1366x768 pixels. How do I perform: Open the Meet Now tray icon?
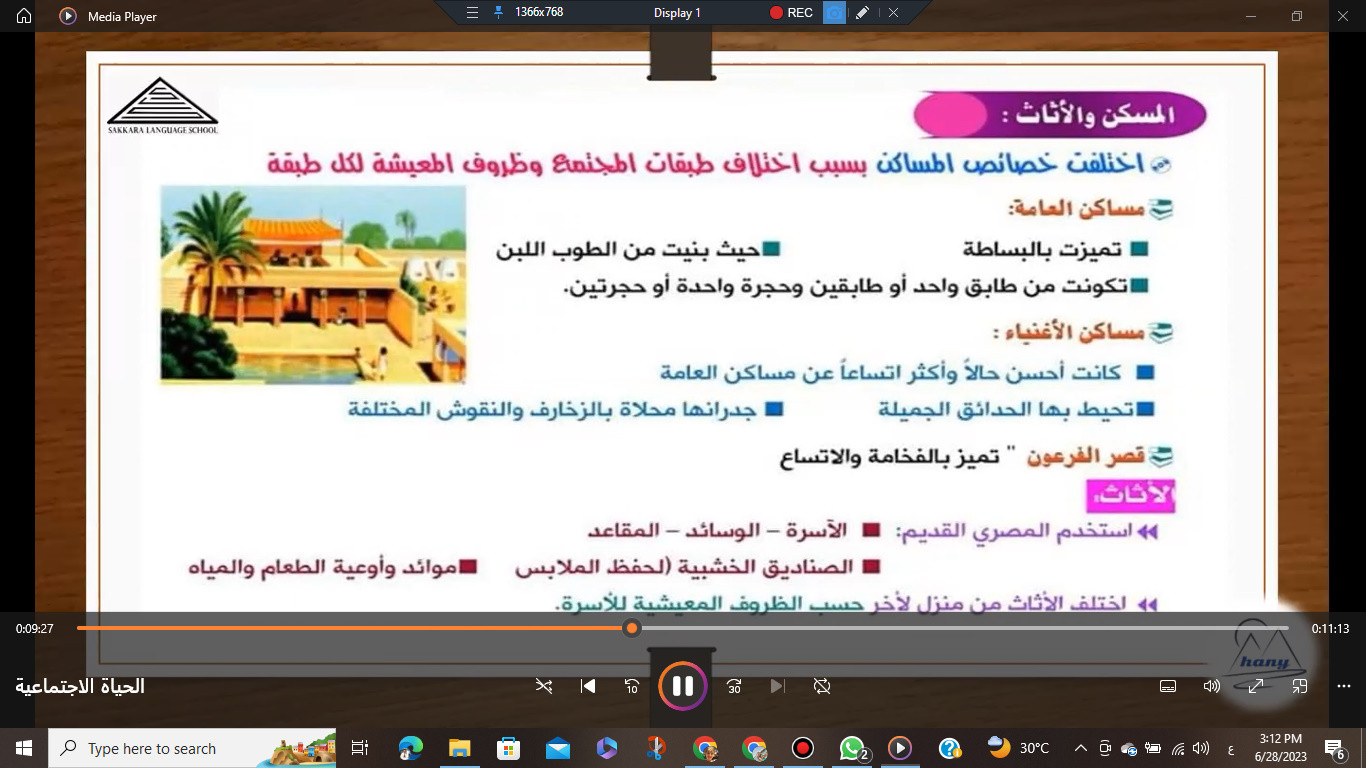point(1105,748)
